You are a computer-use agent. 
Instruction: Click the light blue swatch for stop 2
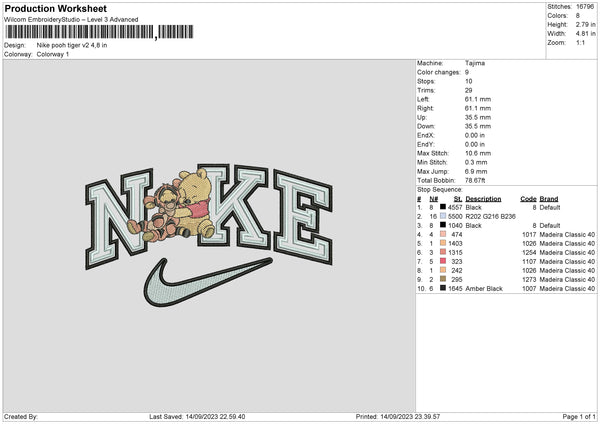[443, 216]
